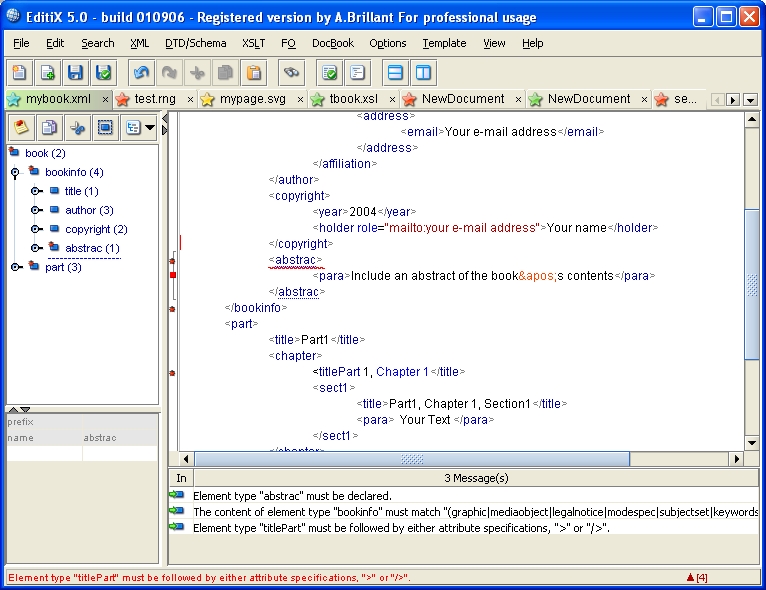Open the Options menu
The width and height of the screenshot is (766, 590).
pyautogui.click(x=387, y=43)
